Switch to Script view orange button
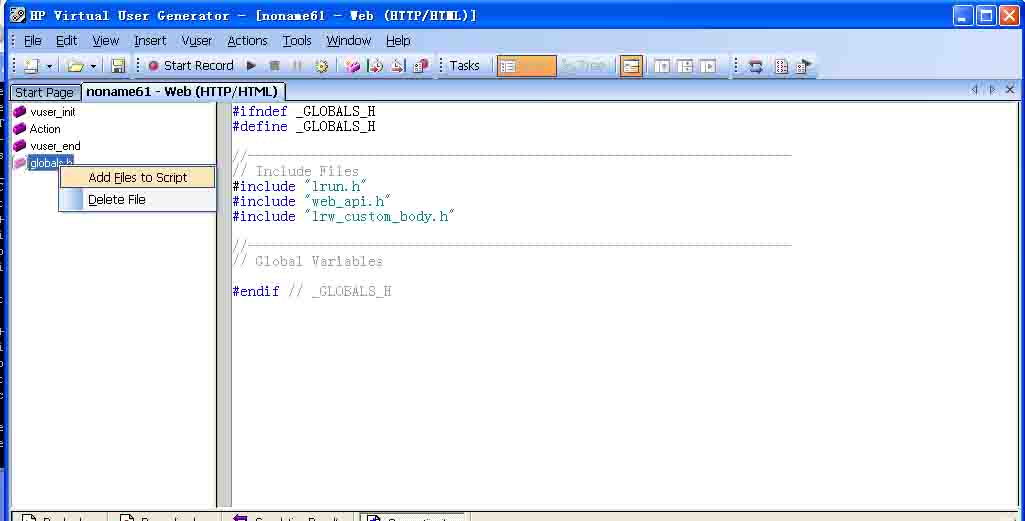Image resolution: width=1025 pixels, height=521 pixels. pyautogui.click(x=526, y=66)
